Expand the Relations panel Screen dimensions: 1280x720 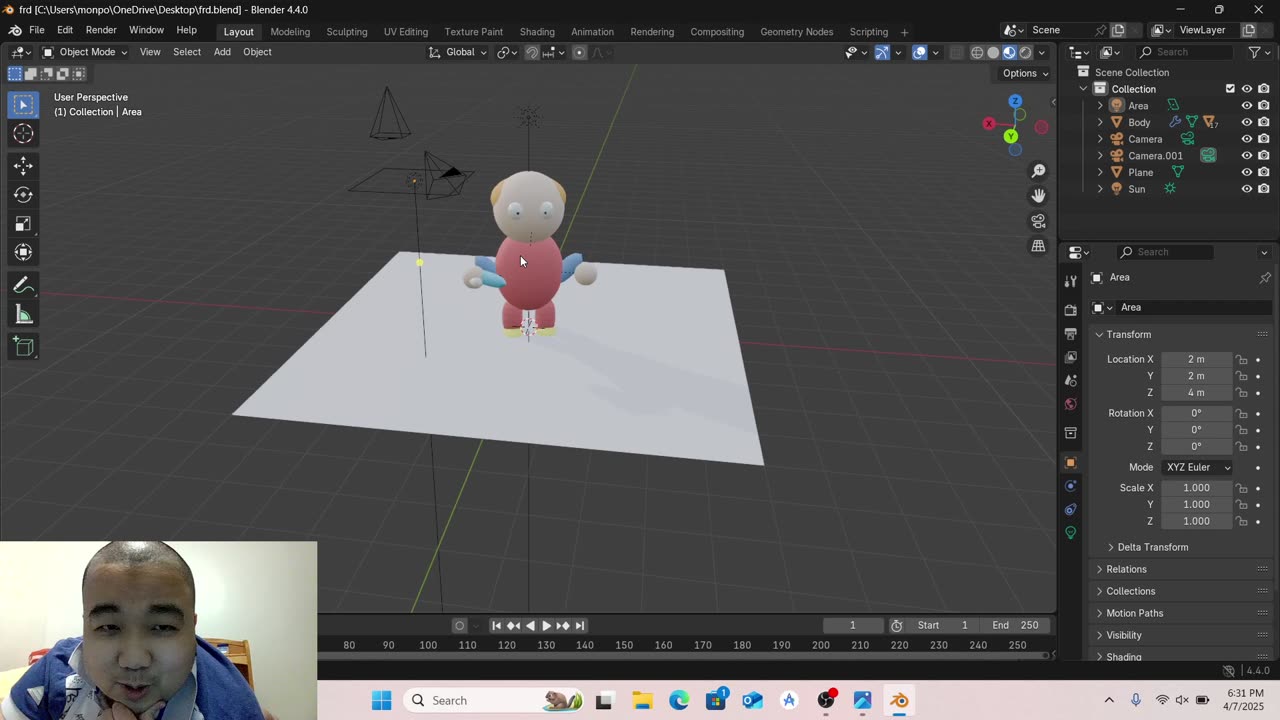pos(1126,569)
